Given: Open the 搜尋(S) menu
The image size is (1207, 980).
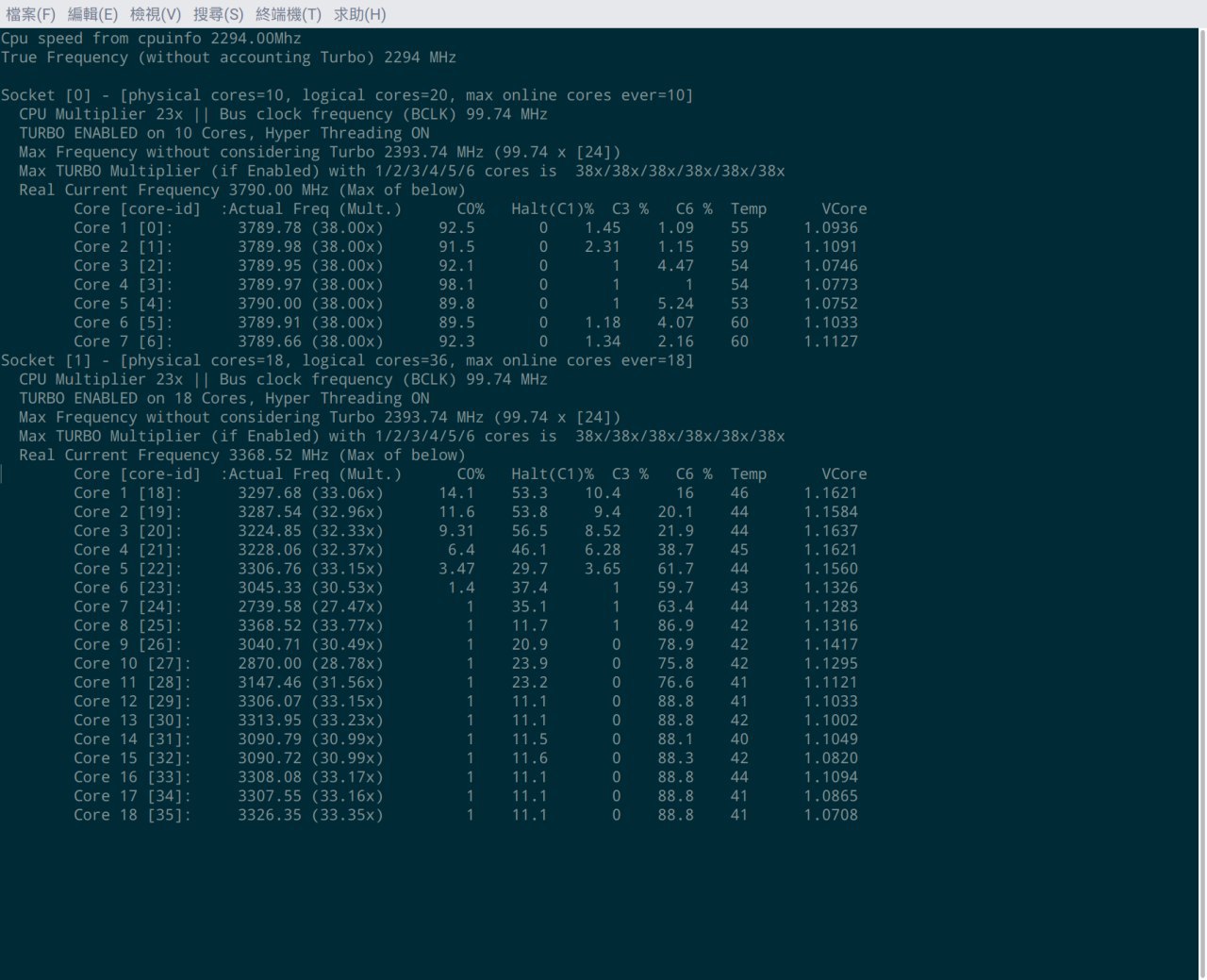Looking at the screenshot, I should (x=218, y=14).
